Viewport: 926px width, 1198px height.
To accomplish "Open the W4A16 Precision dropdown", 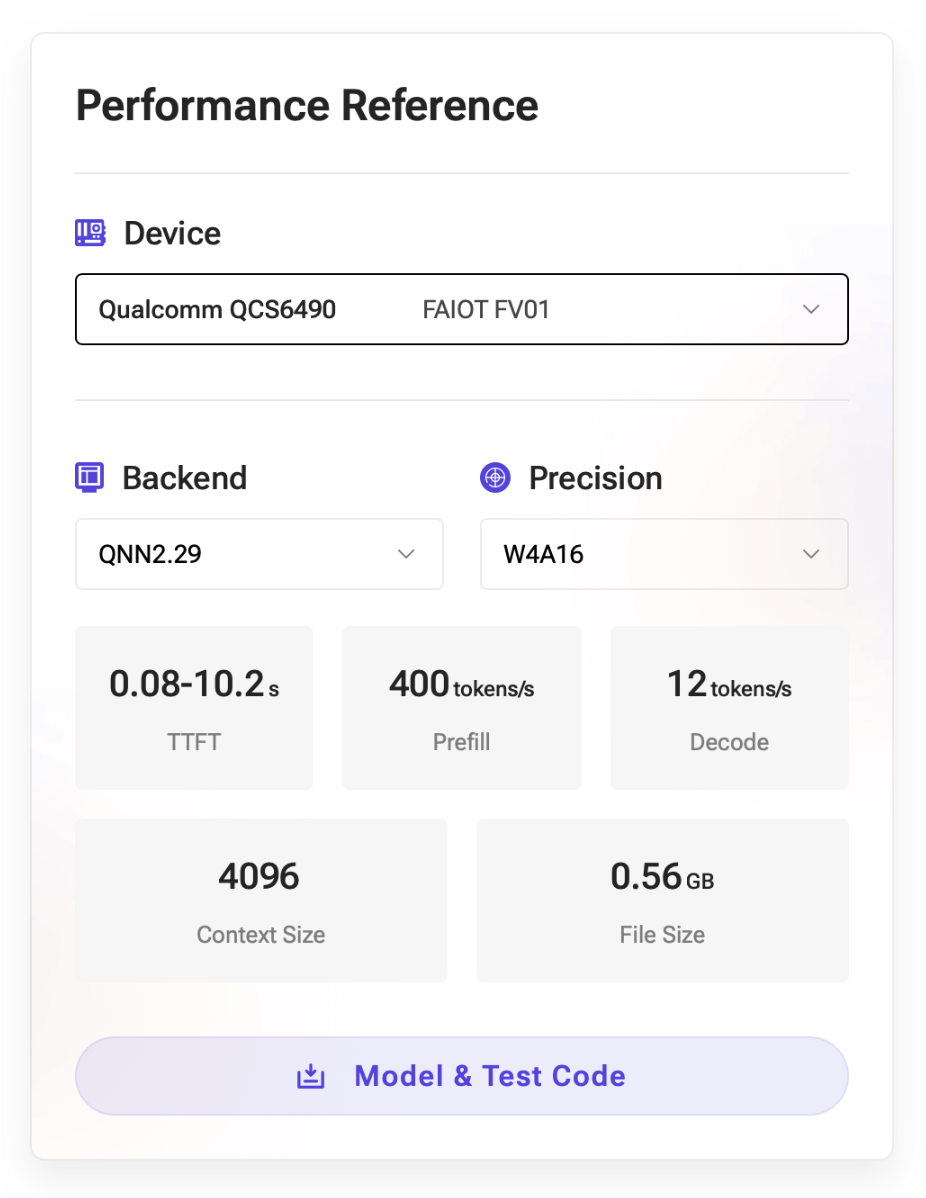I will 664,554.
